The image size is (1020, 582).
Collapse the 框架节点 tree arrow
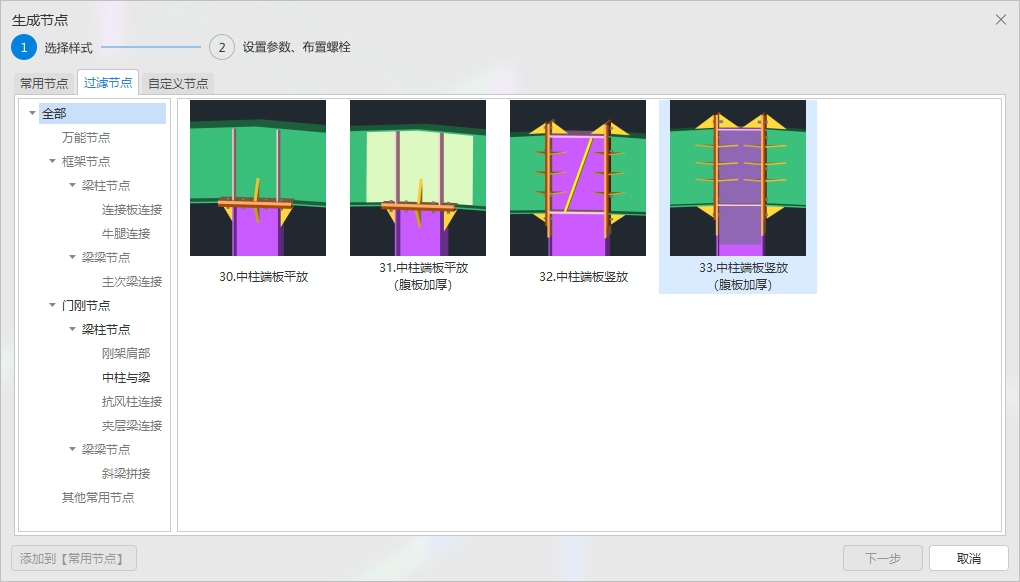click(x=52, y=161)
